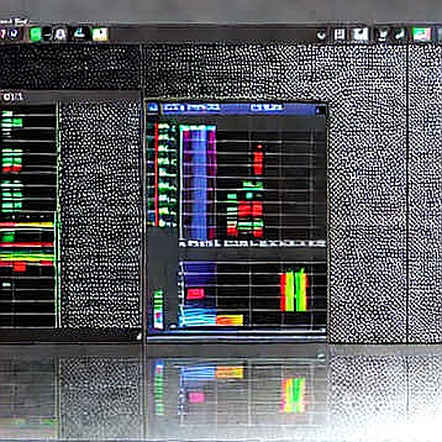Click the round dark icon at toolbar far left

point(13,34)
